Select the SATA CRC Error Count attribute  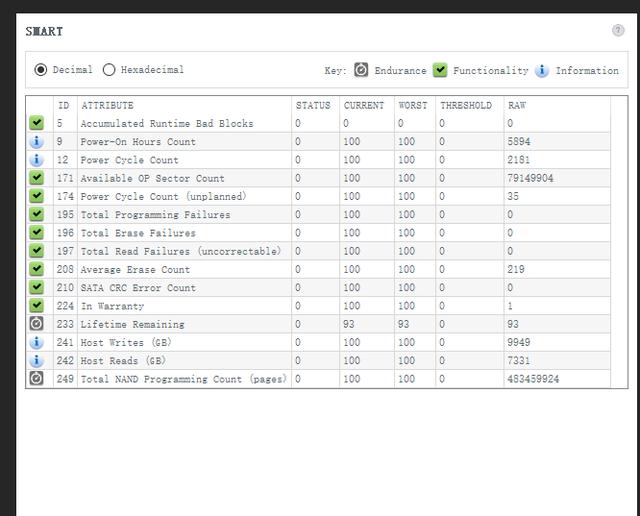[x=138, y=288]
